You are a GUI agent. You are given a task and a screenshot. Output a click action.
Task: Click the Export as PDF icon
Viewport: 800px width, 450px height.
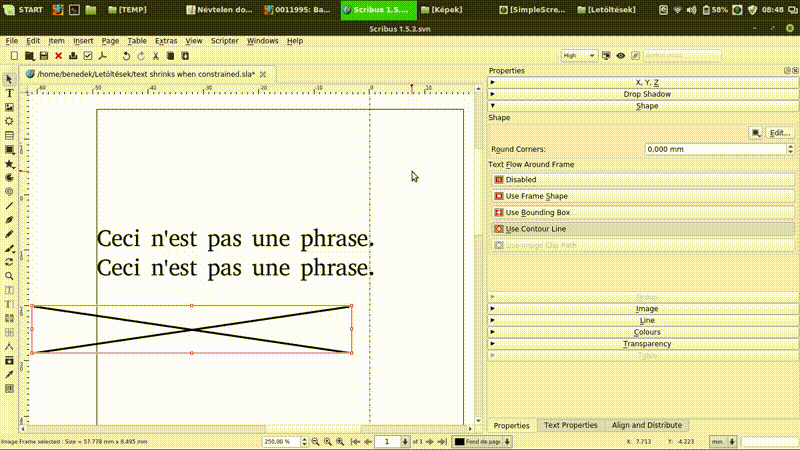click(x=102, y=56)
